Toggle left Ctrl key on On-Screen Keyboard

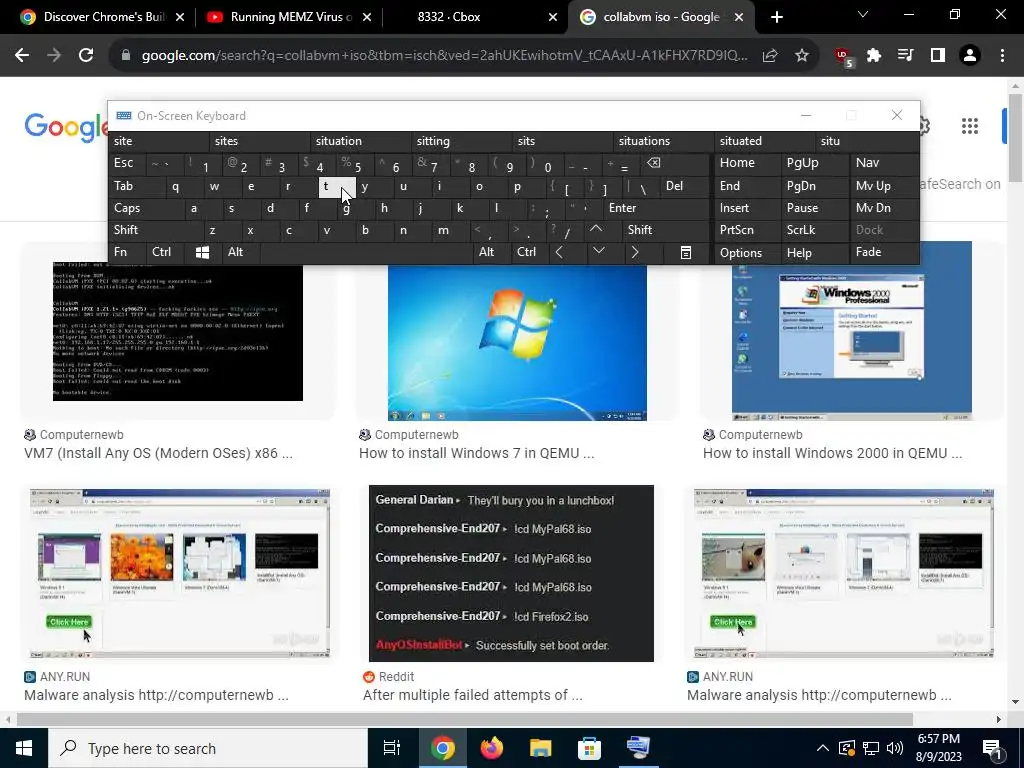tap(165, 252)
